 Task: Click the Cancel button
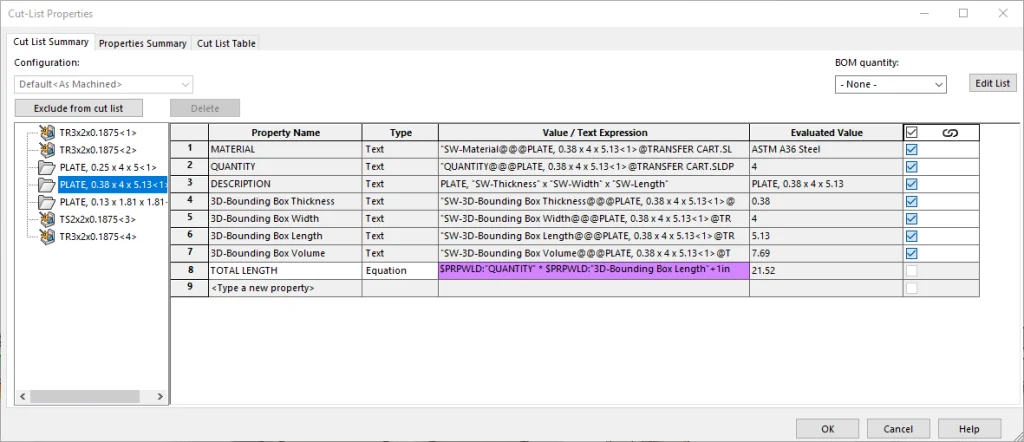tap(898, 429)
